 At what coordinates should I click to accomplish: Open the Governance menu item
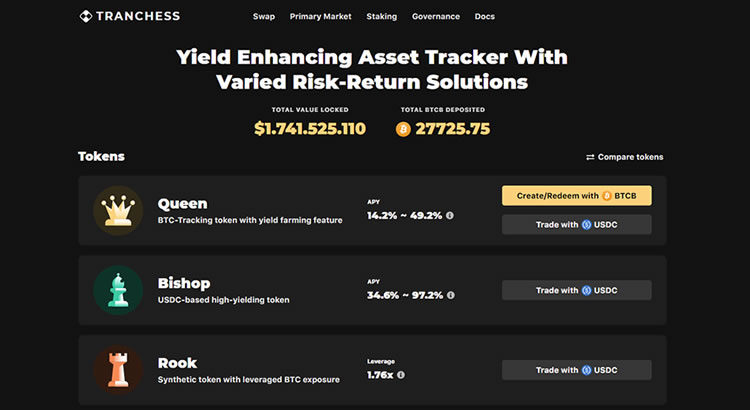click(436, 17)
